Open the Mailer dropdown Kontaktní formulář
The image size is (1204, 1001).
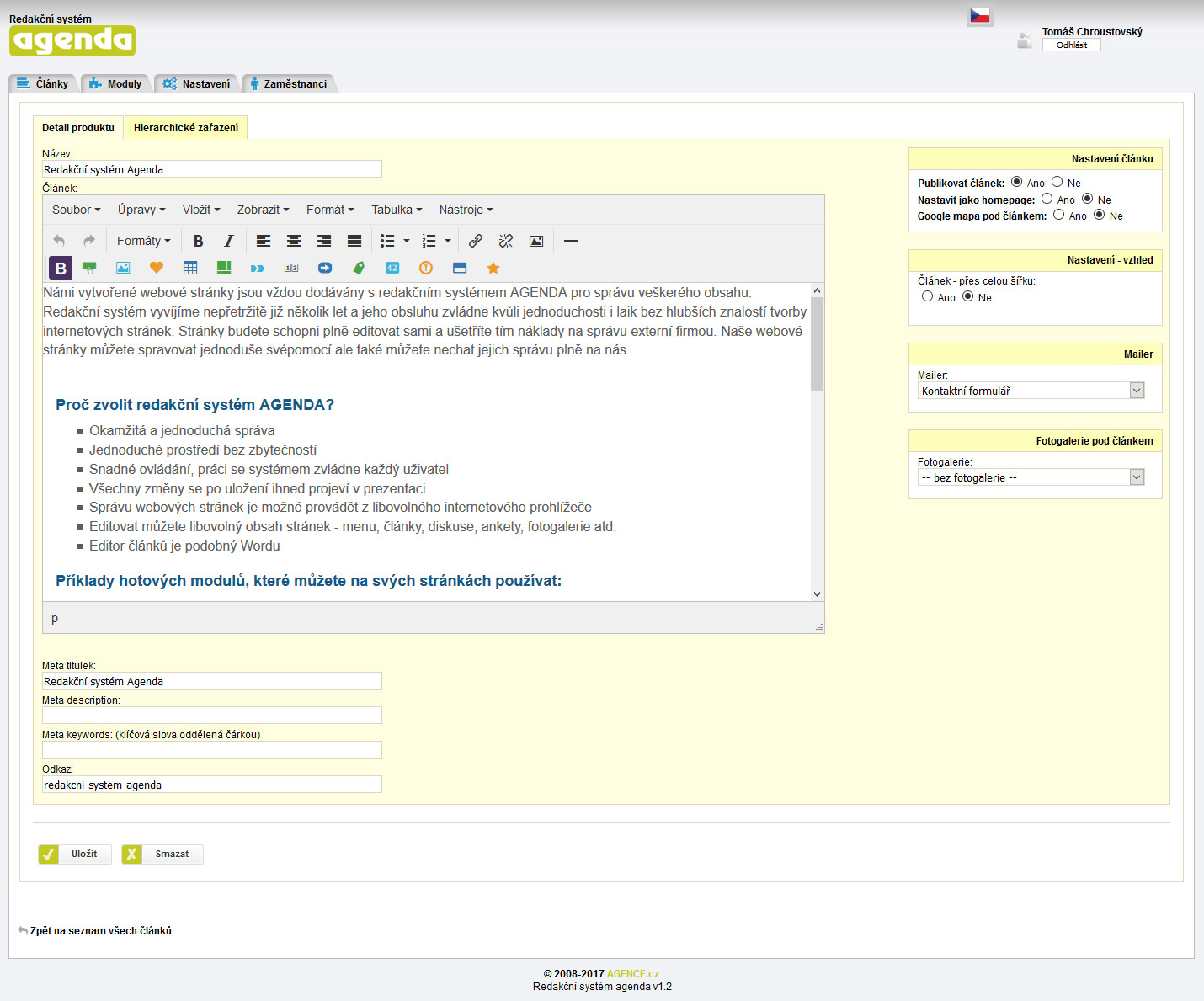click(x=1031, y=391)
